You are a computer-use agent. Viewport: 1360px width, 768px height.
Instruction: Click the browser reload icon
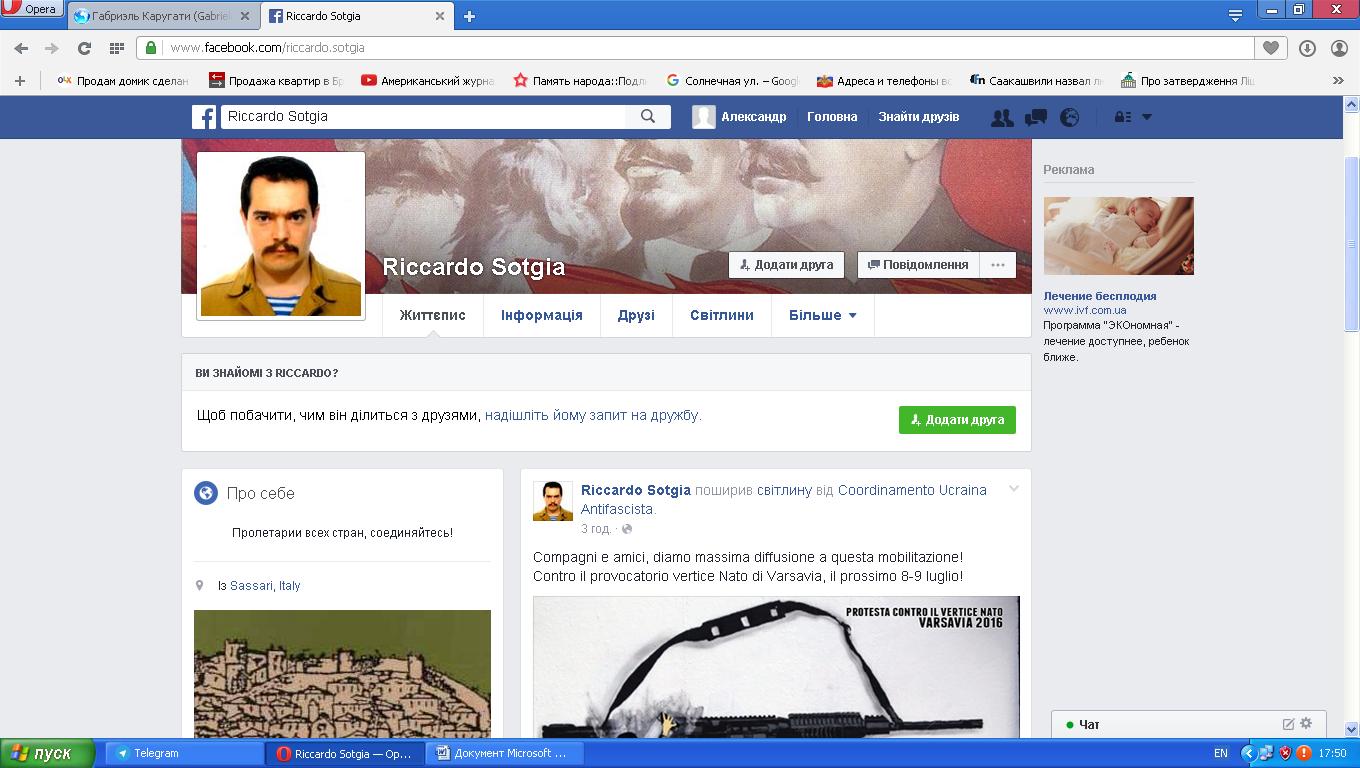click(x=84, y=48)
